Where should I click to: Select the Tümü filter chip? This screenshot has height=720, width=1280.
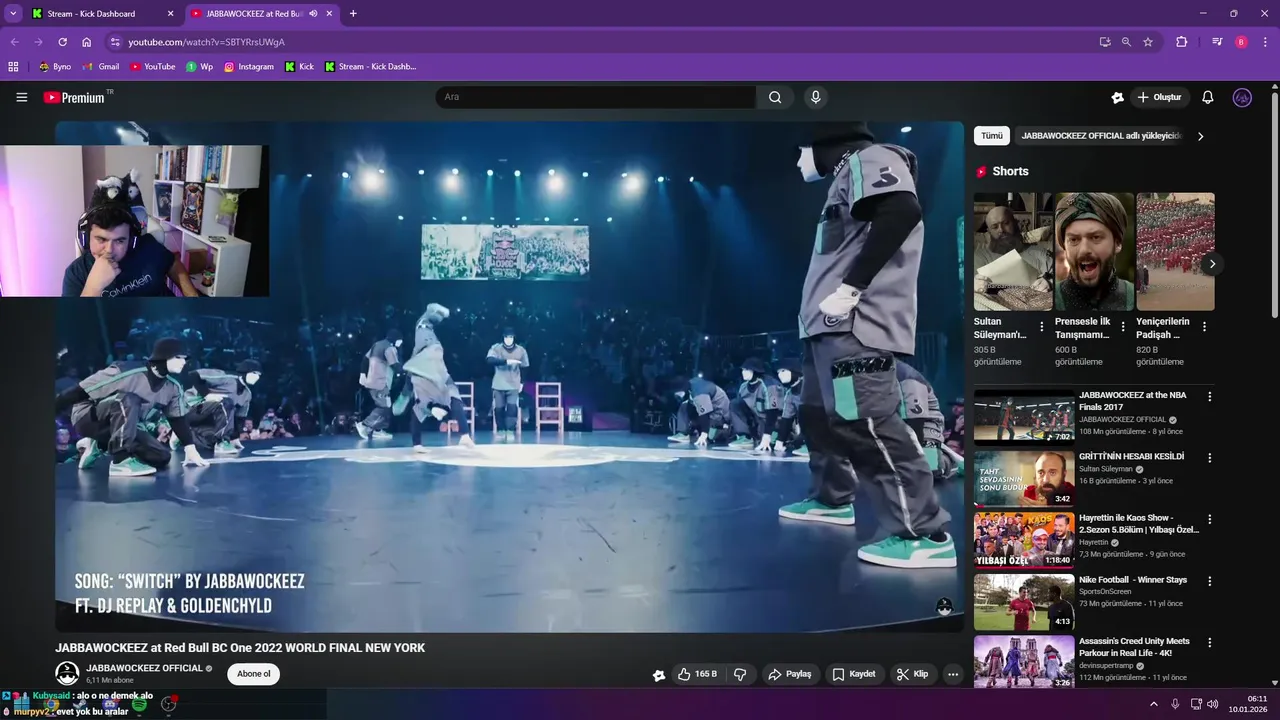pyautogui.click(x=991, y=136)
